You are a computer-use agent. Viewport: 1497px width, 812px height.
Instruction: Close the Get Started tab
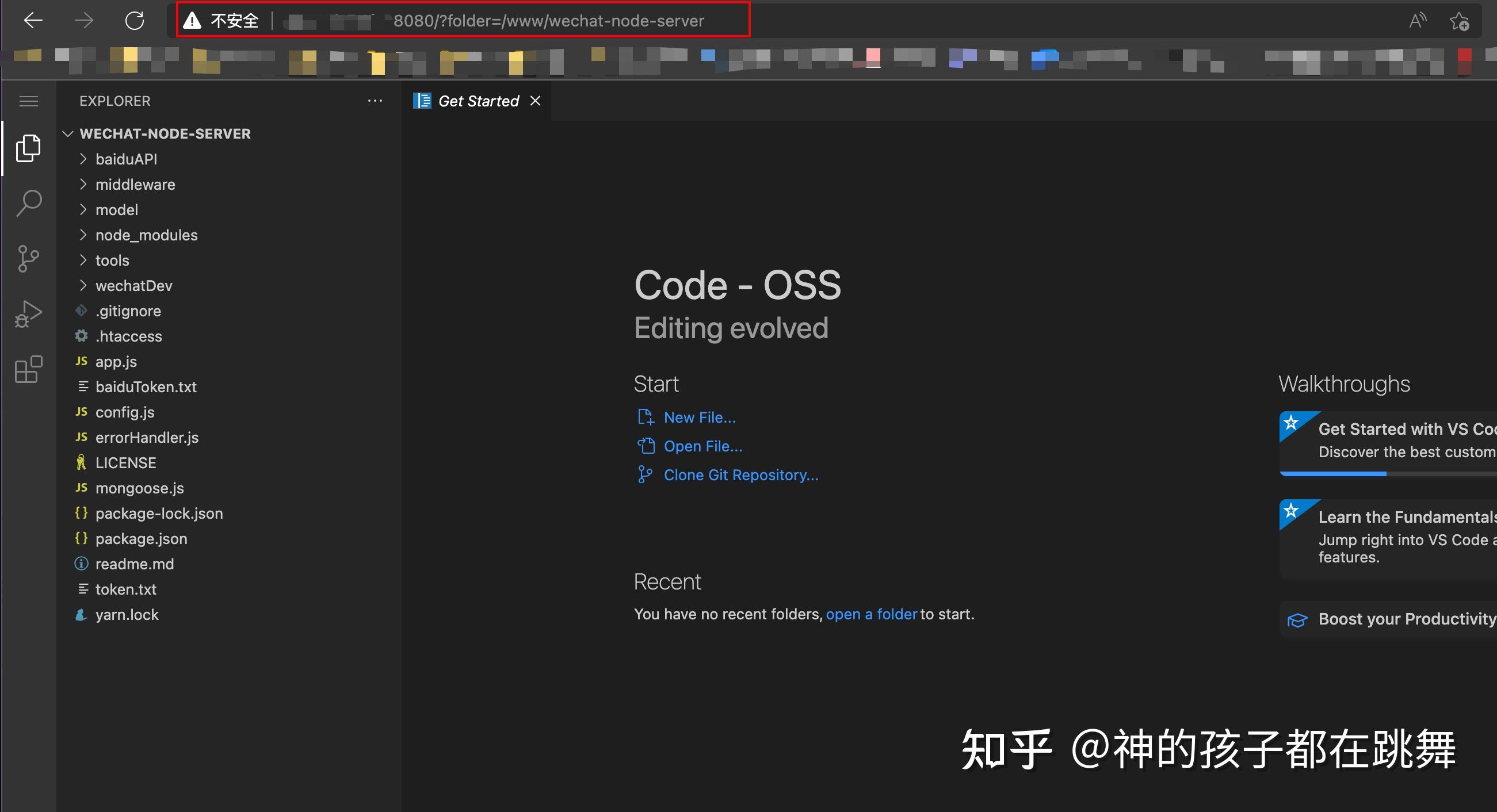tap(535, 101)
